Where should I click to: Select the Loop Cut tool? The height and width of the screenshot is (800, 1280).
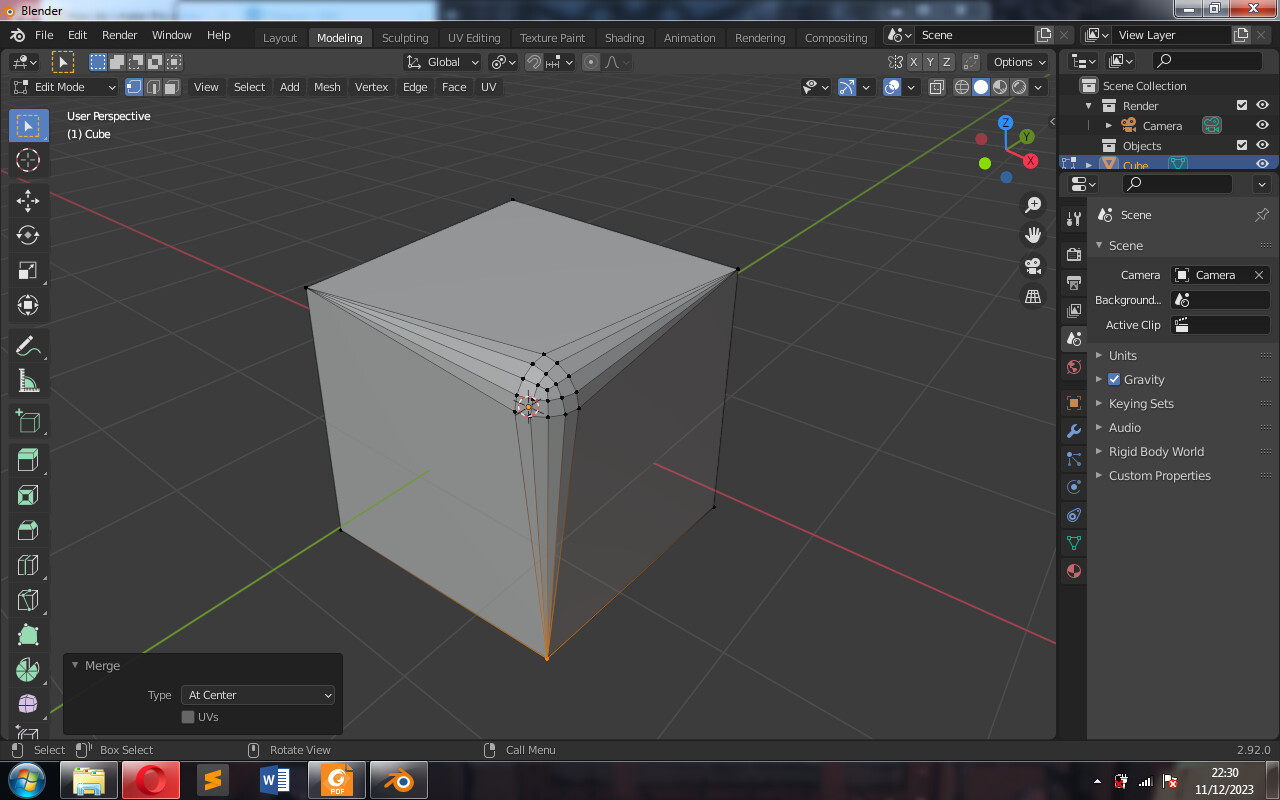[x=28, y=565]
